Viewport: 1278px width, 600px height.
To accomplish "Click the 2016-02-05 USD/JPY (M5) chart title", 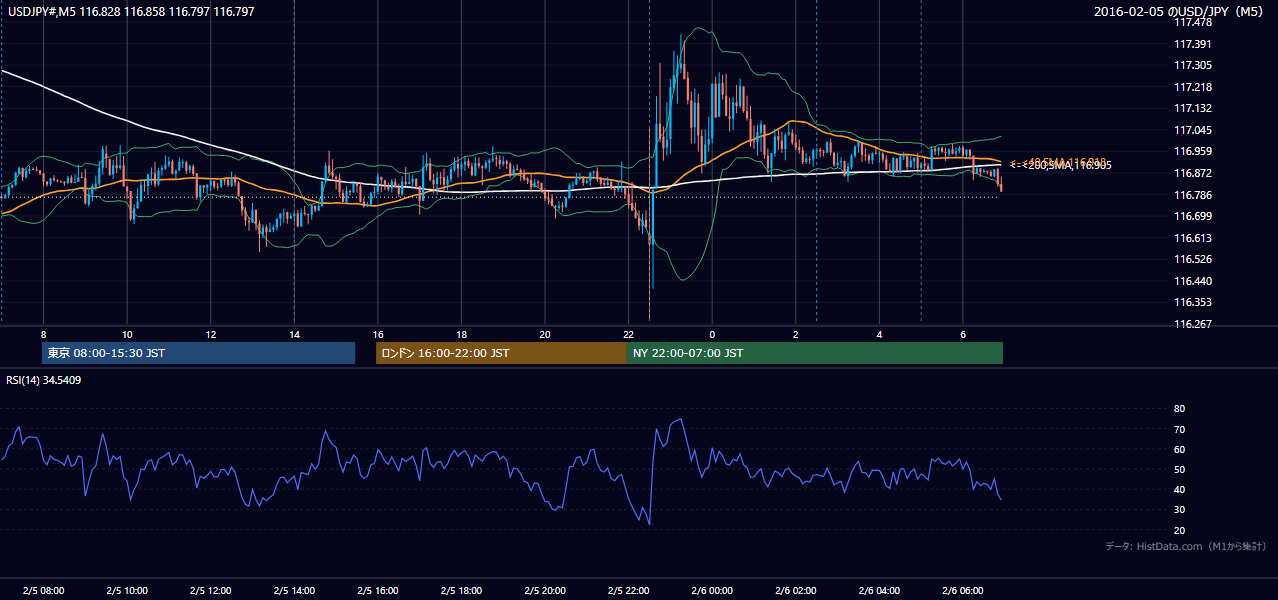I will [x=1180, y=11].
